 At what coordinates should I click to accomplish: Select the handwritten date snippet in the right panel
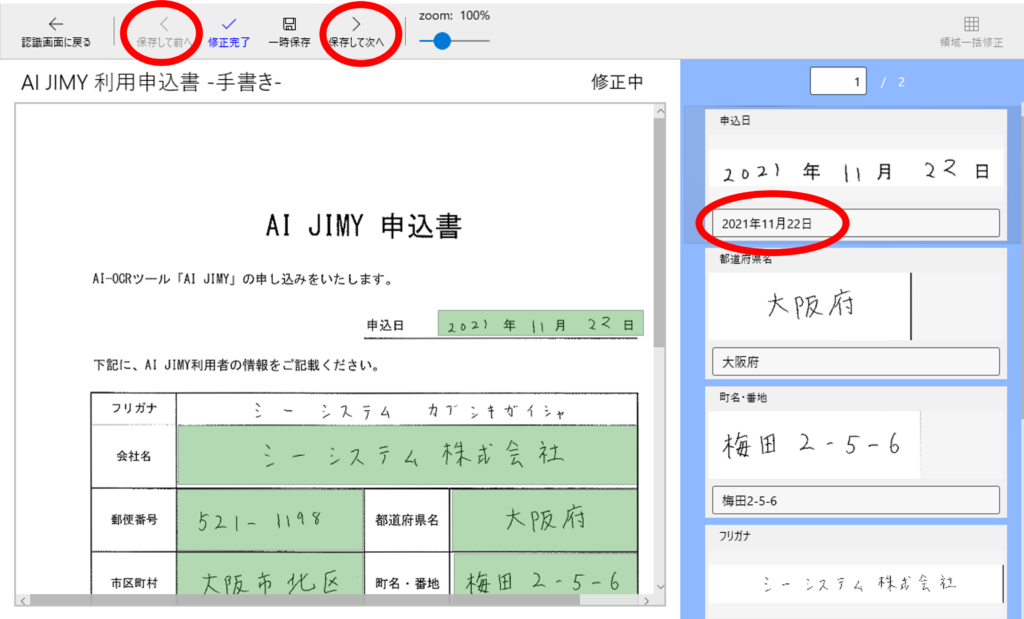[856, 170]
